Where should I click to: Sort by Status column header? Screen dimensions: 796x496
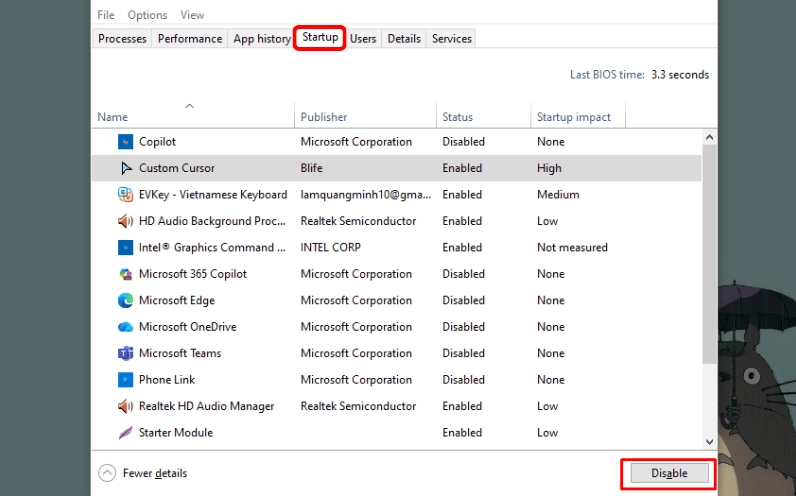coord(458,117)
